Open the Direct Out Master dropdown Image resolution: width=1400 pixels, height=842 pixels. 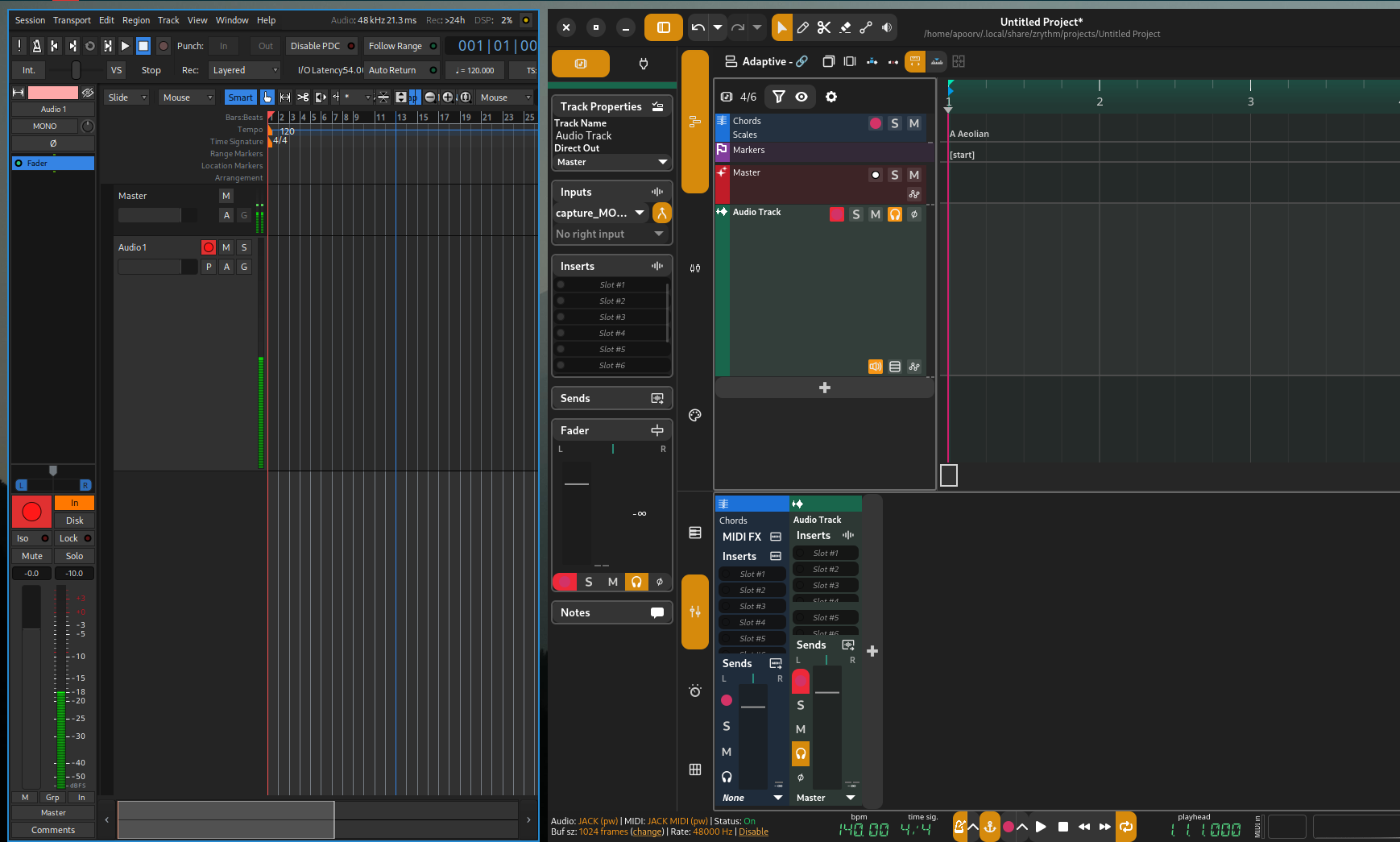[x=611, y=162]
